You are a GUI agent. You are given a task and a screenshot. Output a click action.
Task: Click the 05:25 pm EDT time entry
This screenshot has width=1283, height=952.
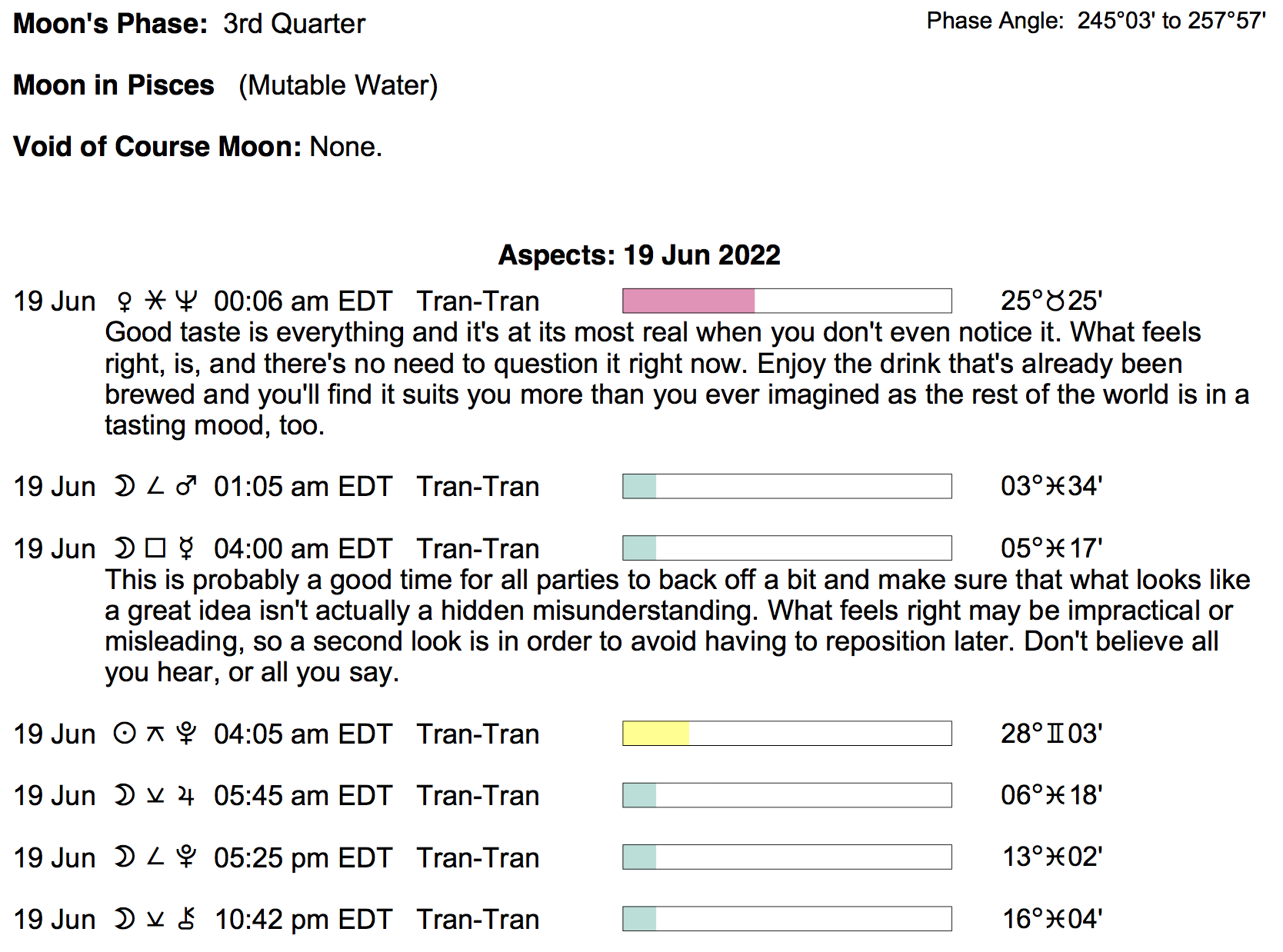[x=303, y=857]
